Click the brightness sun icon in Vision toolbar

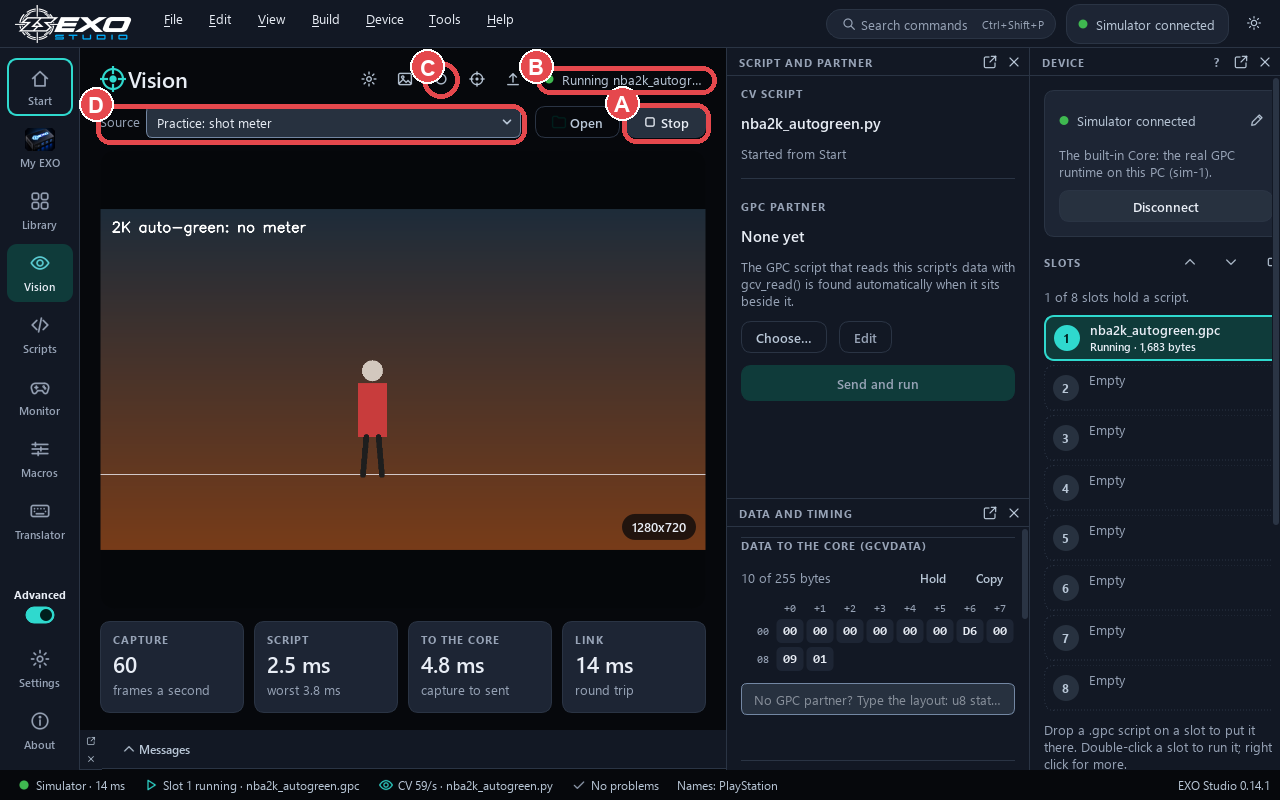pos(369,79)
